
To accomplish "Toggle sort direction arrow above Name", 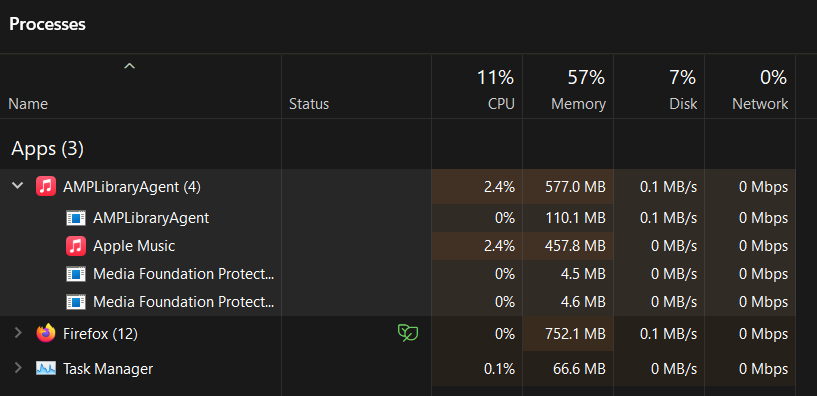I will pos(129,66).
